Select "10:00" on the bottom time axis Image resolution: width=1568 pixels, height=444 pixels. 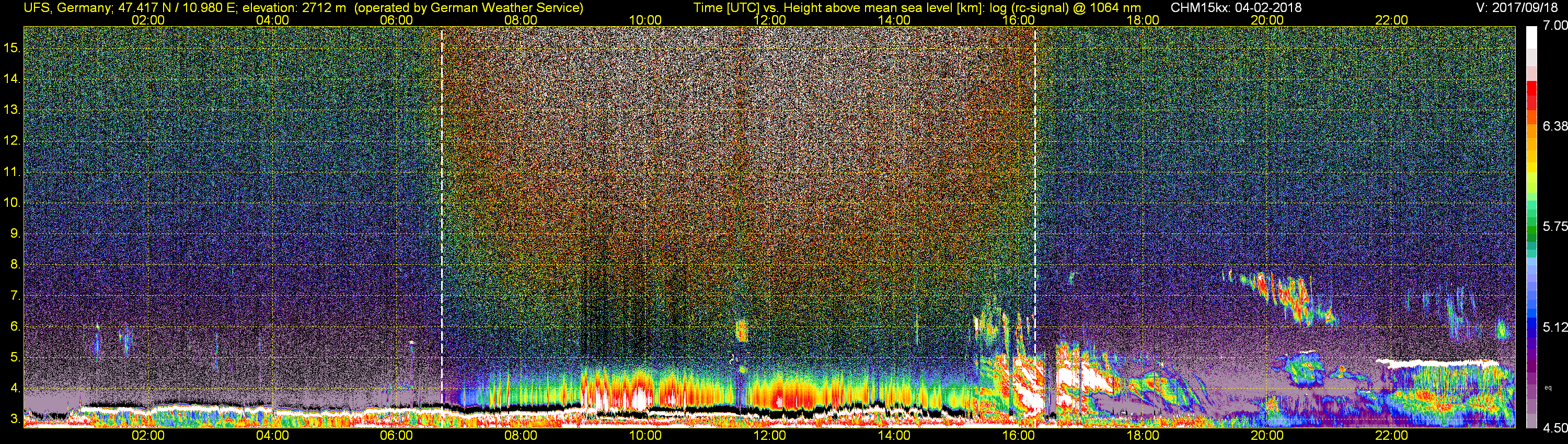(x=645, y=436)
